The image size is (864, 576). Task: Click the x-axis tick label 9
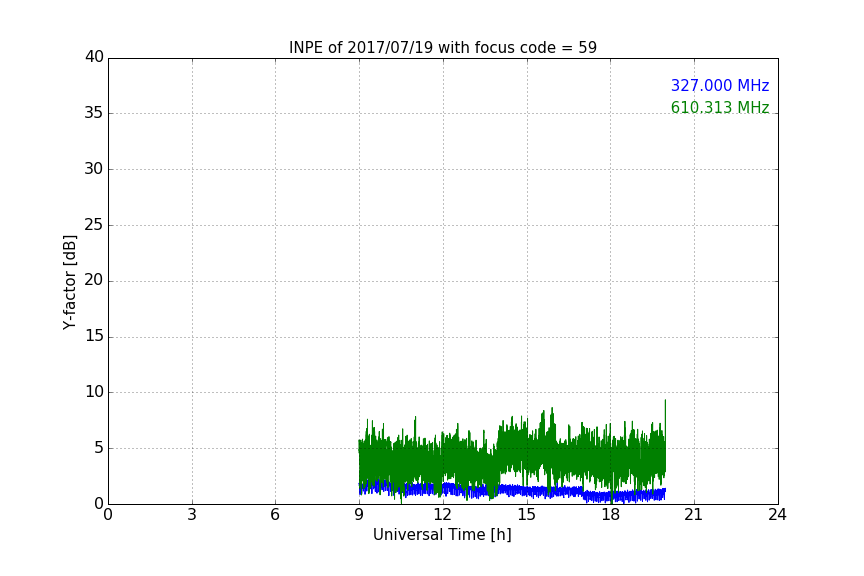[359, 515]
